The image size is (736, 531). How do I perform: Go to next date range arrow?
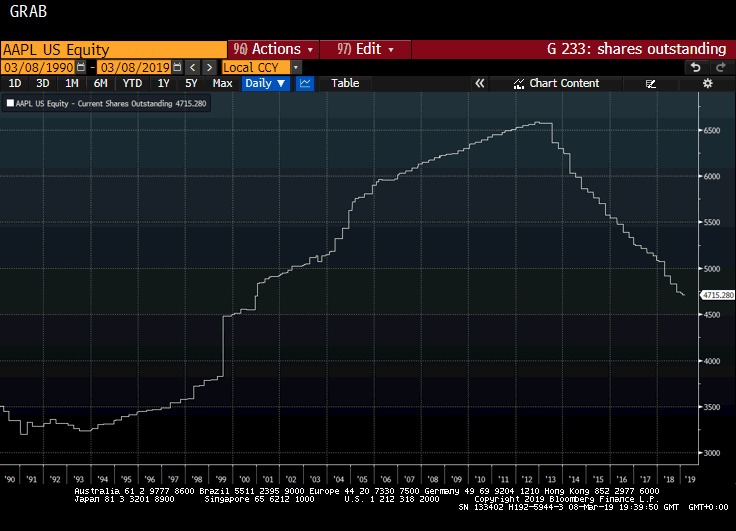[209, 67]
